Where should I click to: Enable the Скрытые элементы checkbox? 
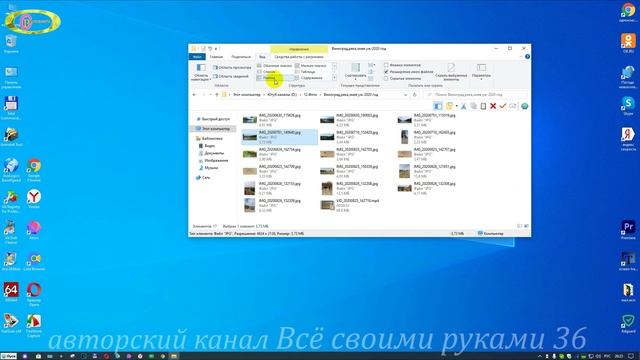pyautogui.click(x=386, y=78)
